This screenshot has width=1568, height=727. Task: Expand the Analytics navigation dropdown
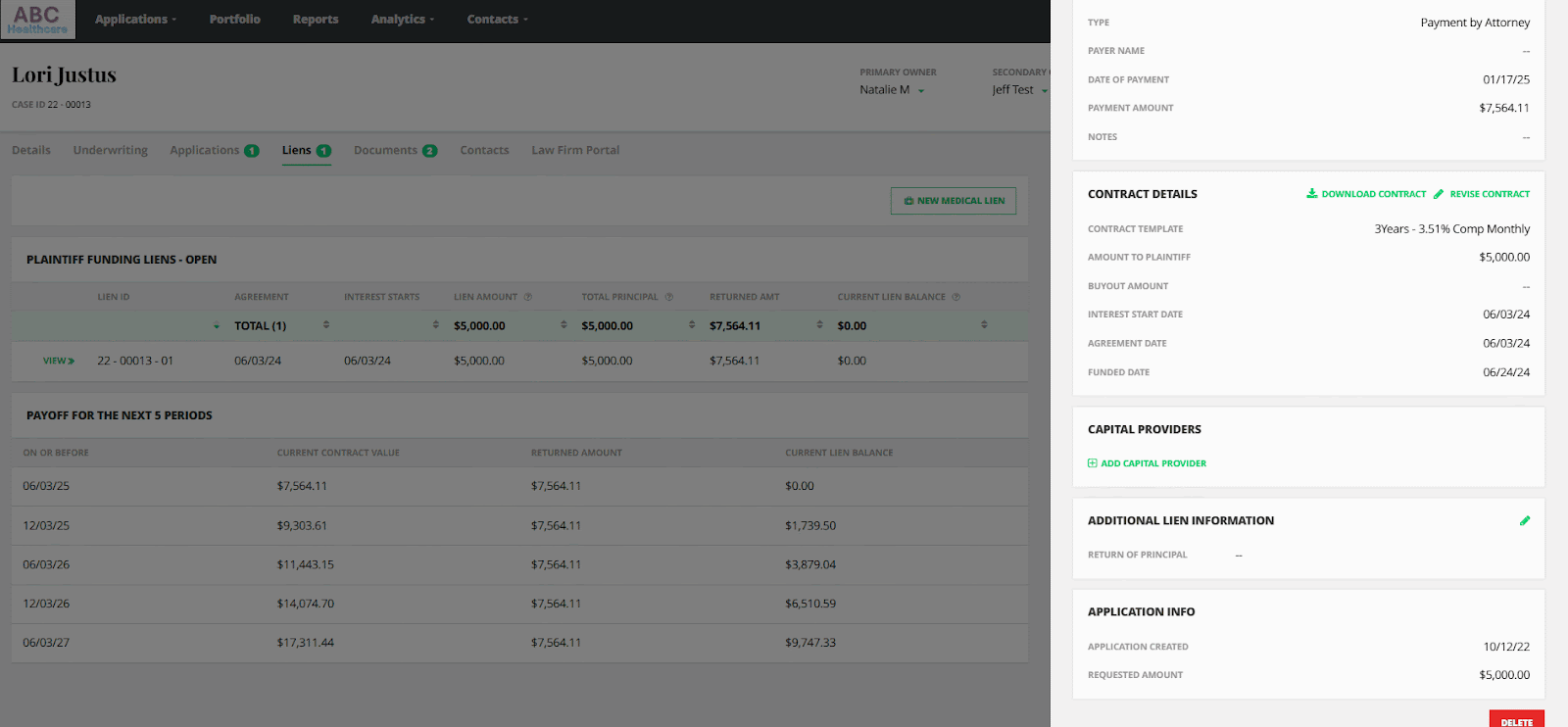403,20
